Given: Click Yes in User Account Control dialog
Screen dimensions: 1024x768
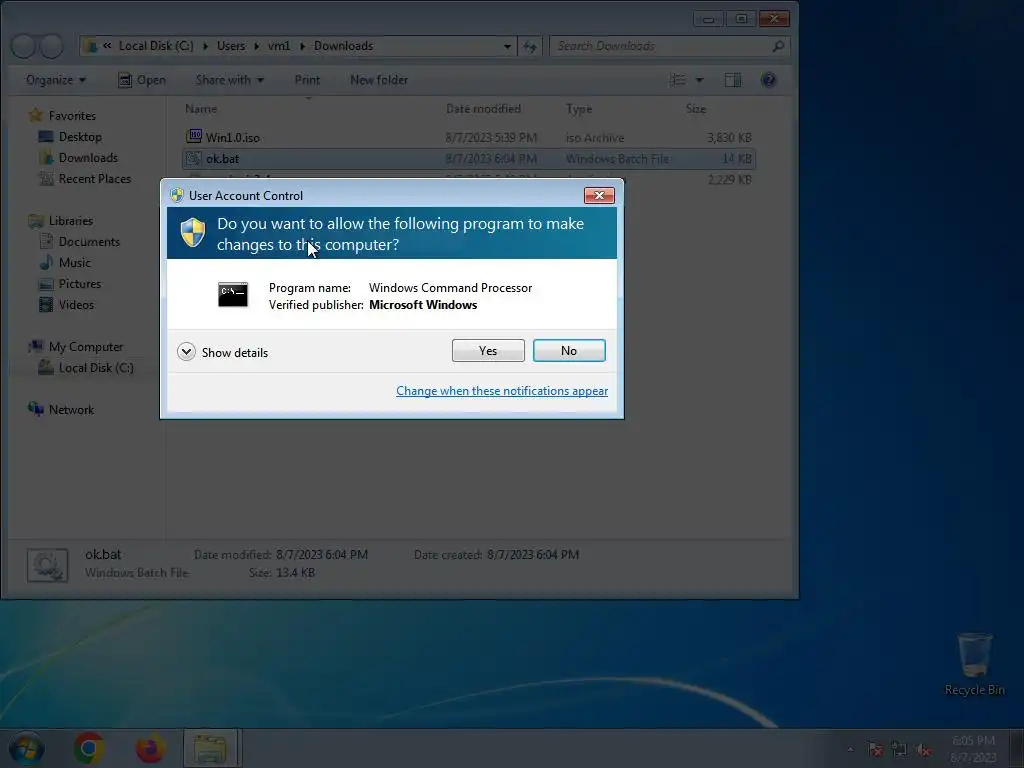Looking at the screenshot, I should (x=488, y=351).
